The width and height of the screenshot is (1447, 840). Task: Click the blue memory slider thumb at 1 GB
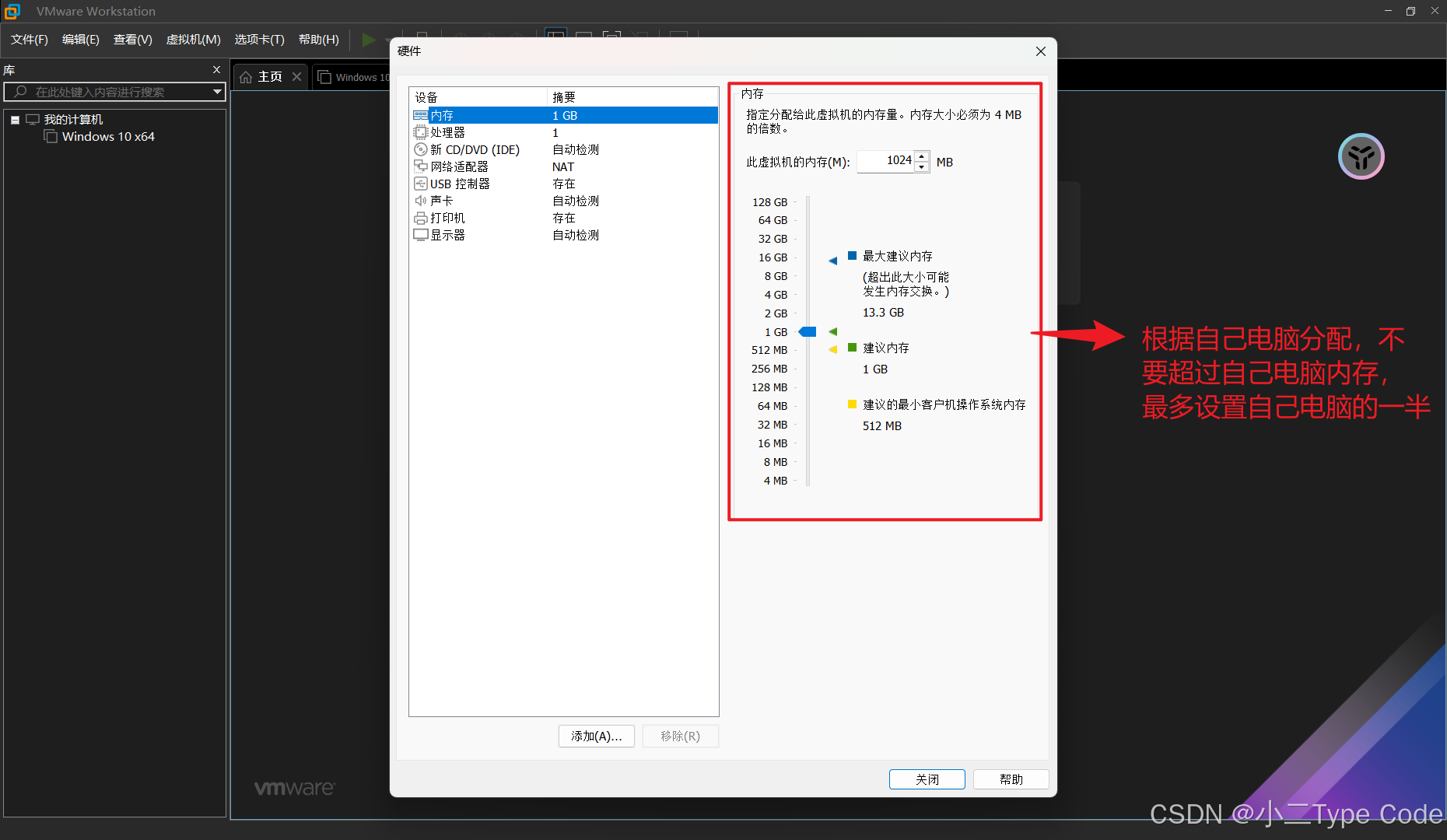808,332
